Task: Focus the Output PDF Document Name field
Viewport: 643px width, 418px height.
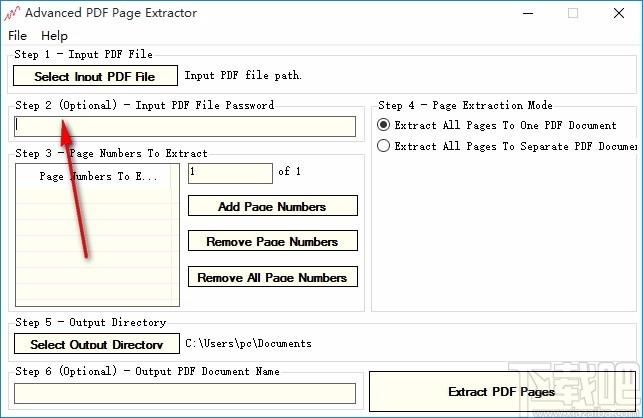Action: point(185,393)
